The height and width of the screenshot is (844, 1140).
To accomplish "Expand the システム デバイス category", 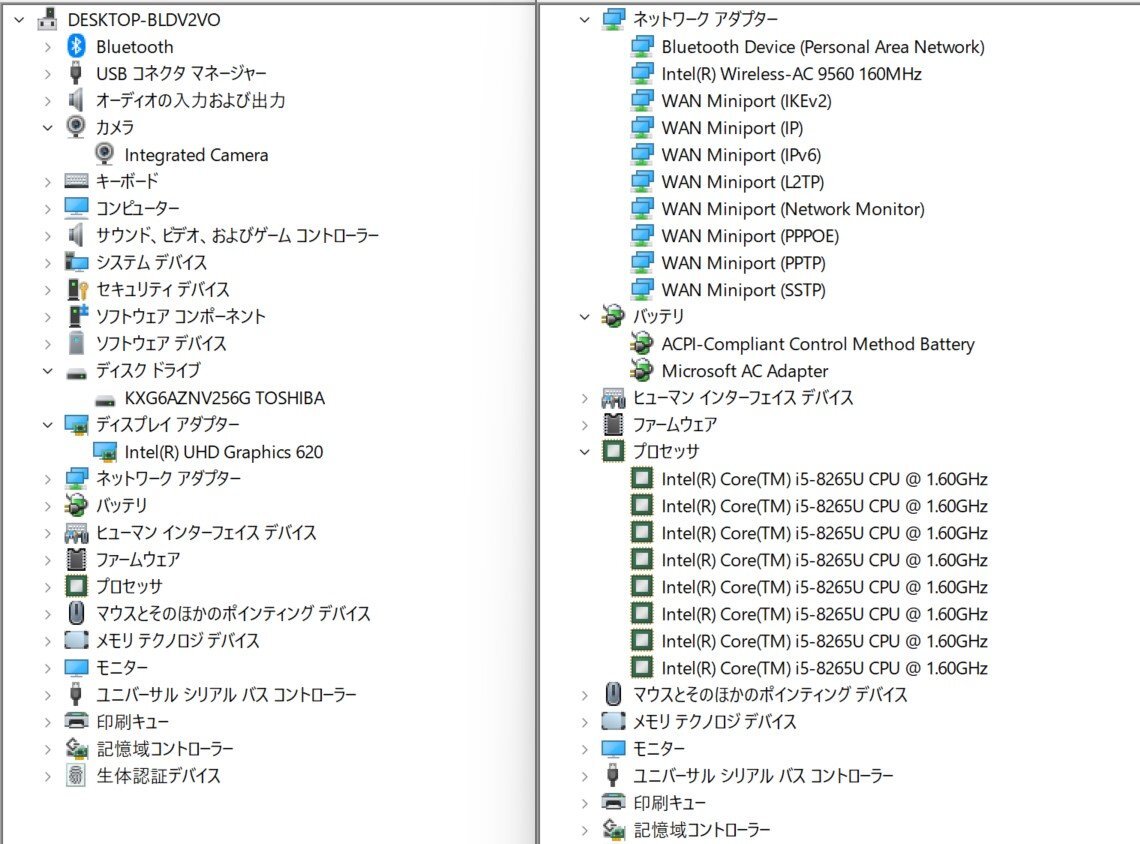I will tap(47, 262).
